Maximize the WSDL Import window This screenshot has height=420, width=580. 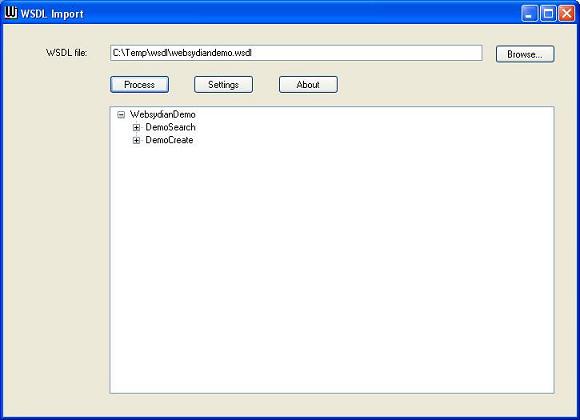(x=548, y=14)
